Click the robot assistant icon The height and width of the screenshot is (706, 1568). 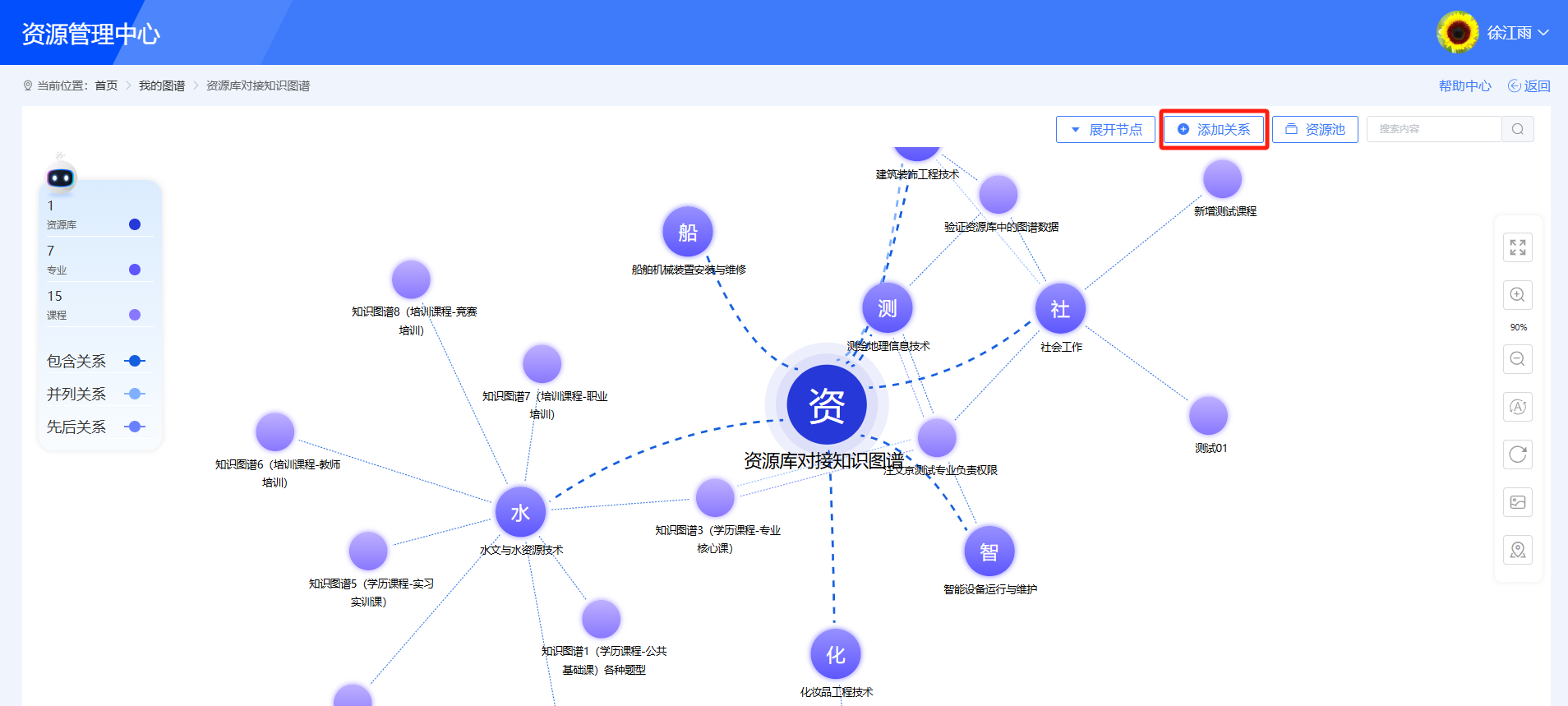(x=60, y=176)
